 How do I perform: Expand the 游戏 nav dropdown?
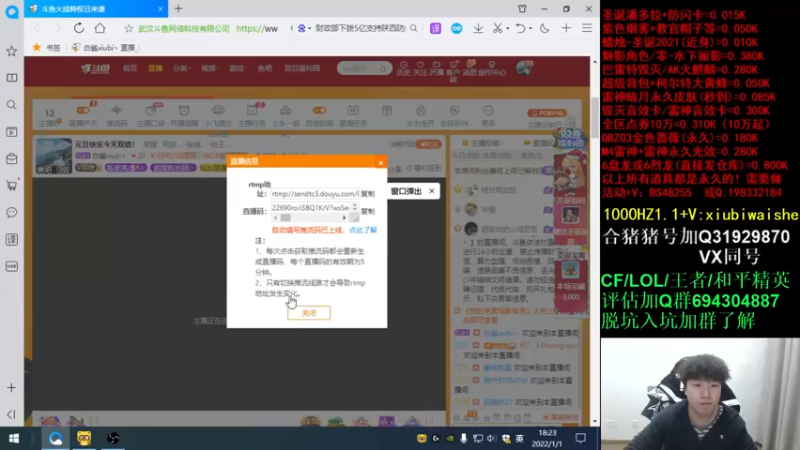pos(237,68)
